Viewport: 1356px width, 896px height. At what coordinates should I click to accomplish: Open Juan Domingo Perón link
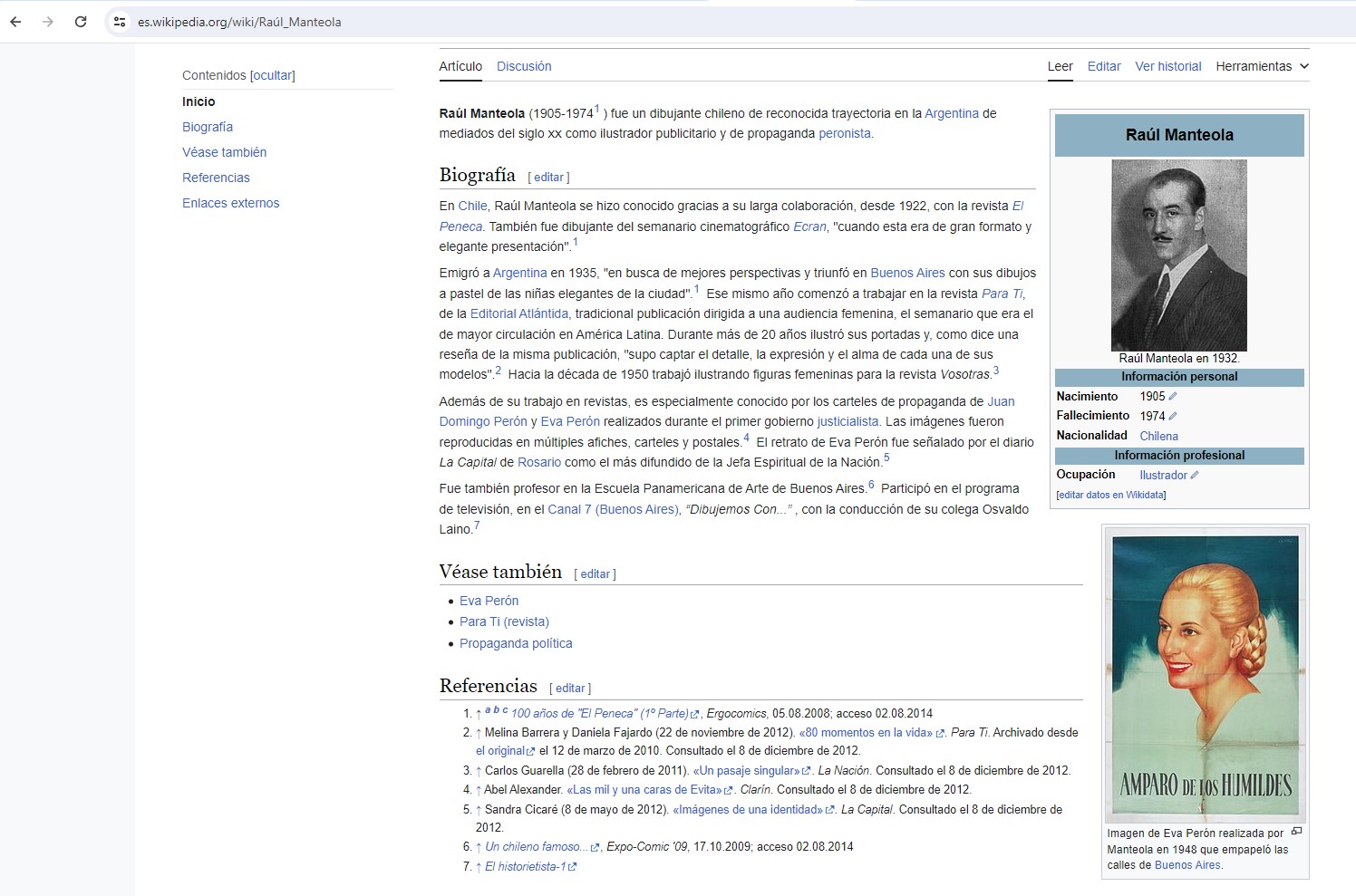[726, 411]
